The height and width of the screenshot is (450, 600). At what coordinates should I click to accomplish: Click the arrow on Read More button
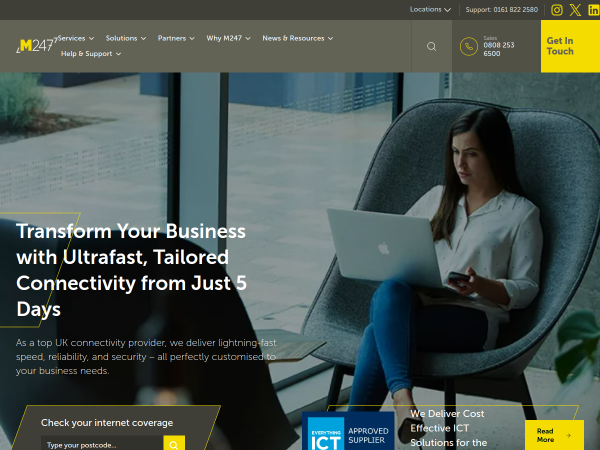tap(568, 435)
